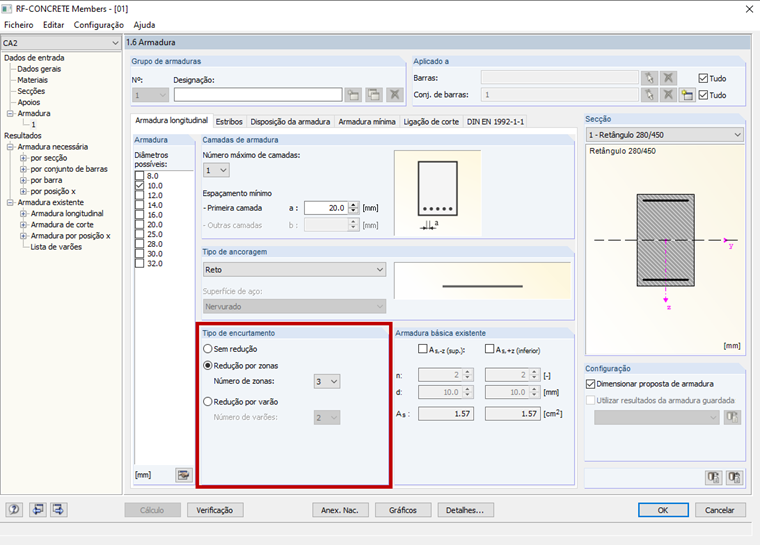Click new set icon next to Conj. de barras

pyautogui.click(x=687, y=95)
